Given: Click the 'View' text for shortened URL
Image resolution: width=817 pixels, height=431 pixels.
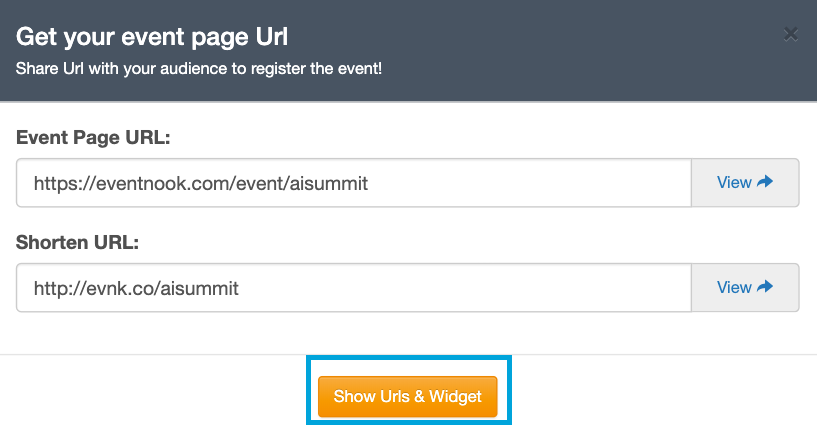Looking at the screenshot, I should pos(734,287).
